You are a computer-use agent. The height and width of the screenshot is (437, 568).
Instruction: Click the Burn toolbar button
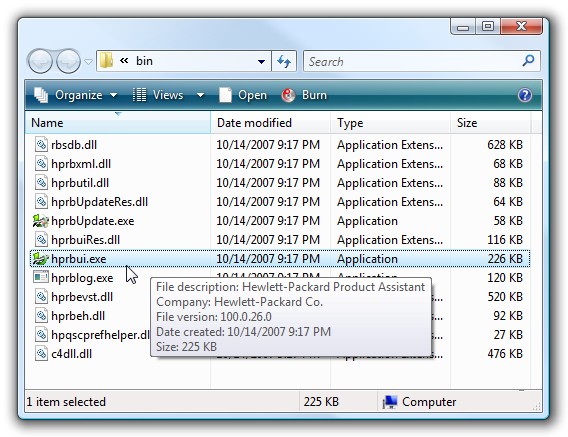coord(304,95)
